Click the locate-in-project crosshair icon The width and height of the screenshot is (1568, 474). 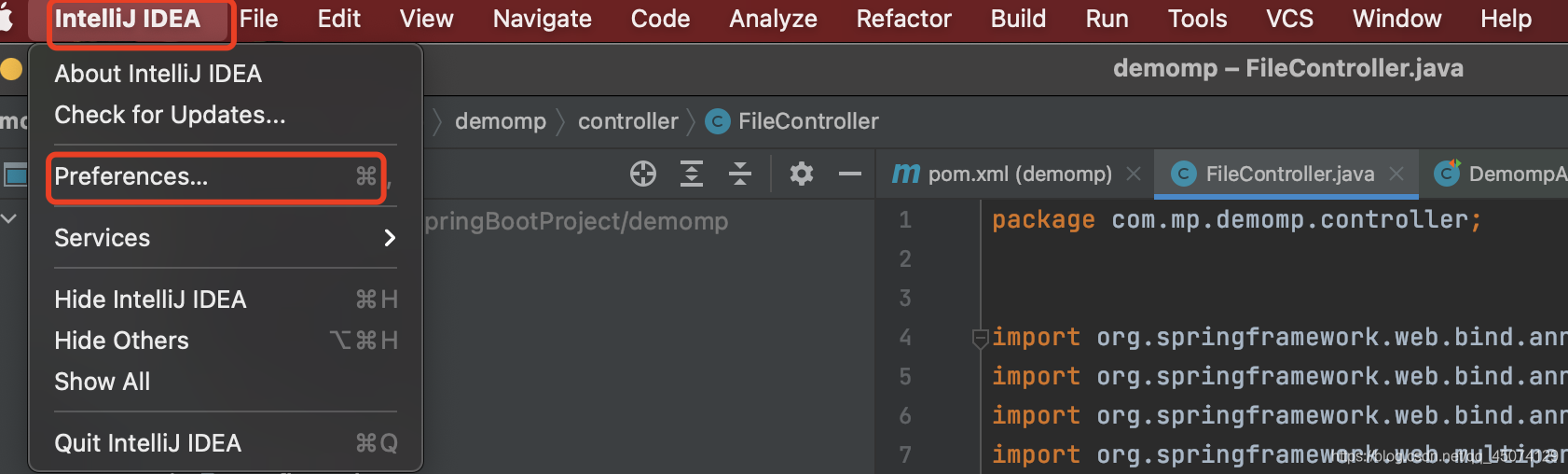643,174
